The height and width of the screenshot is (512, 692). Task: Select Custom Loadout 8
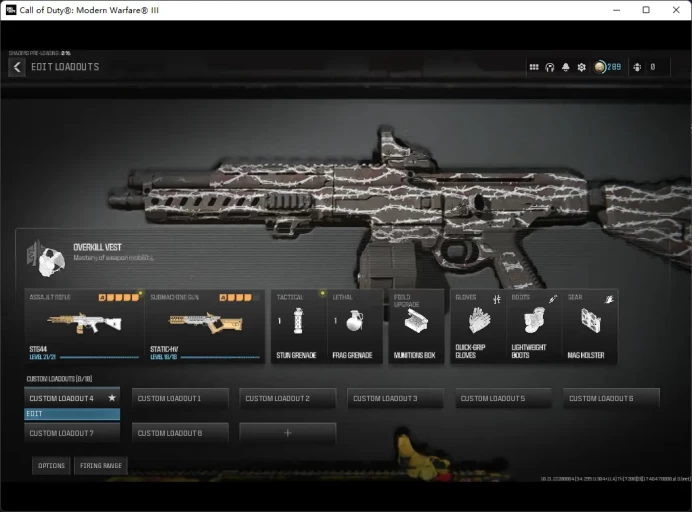pyautogui.click(x=180, y=433)
